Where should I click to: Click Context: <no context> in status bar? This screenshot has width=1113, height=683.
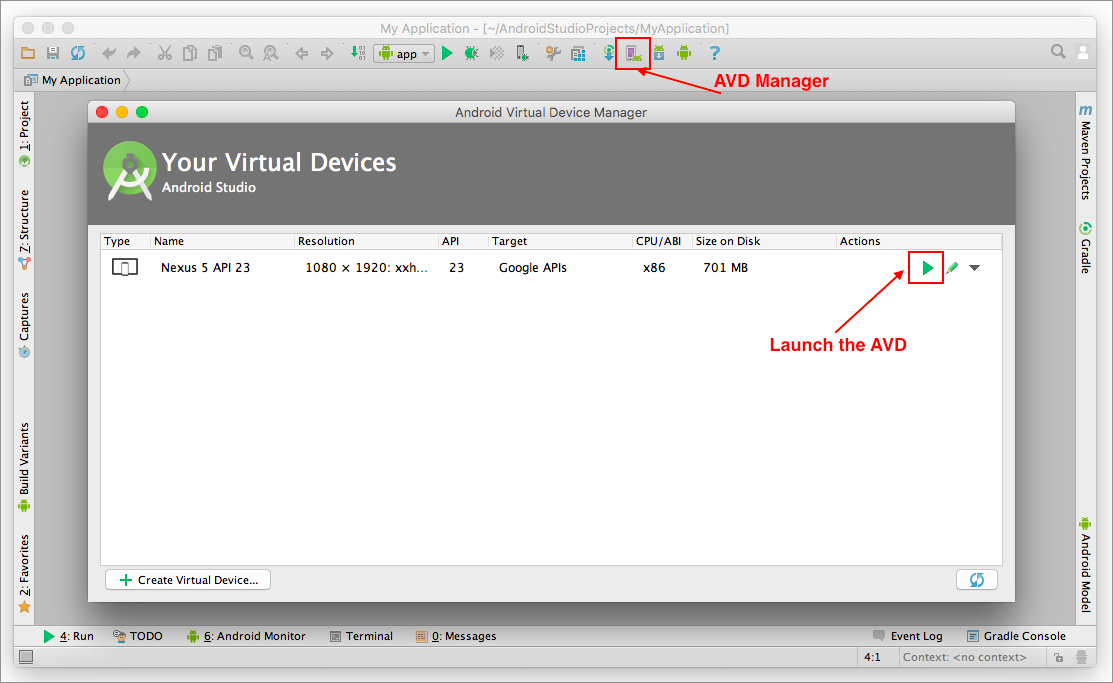click(x=965, y=657)
